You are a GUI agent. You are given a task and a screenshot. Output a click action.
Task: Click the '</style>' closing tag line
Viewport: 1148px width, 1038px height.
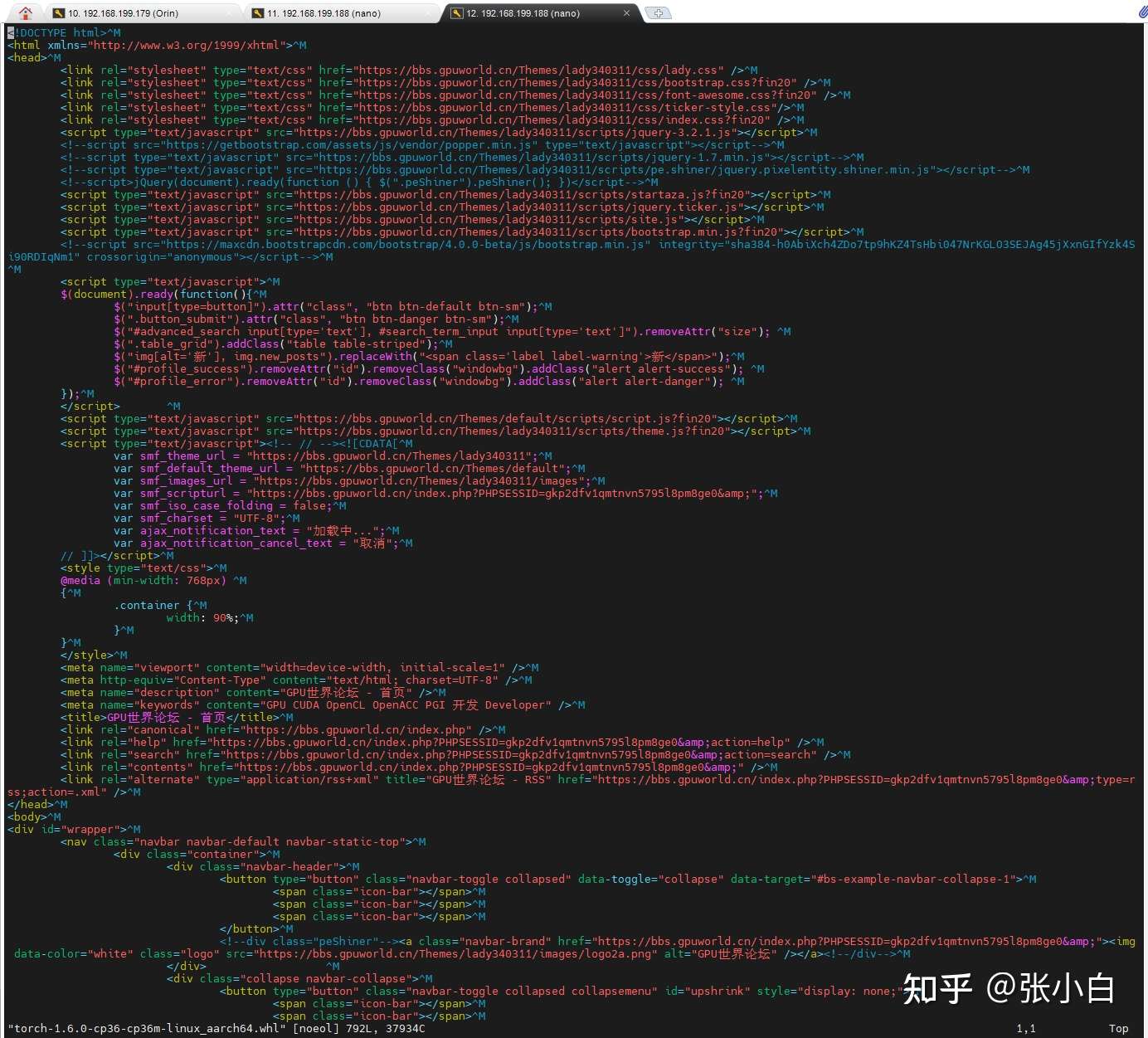[x=94, y=655]
